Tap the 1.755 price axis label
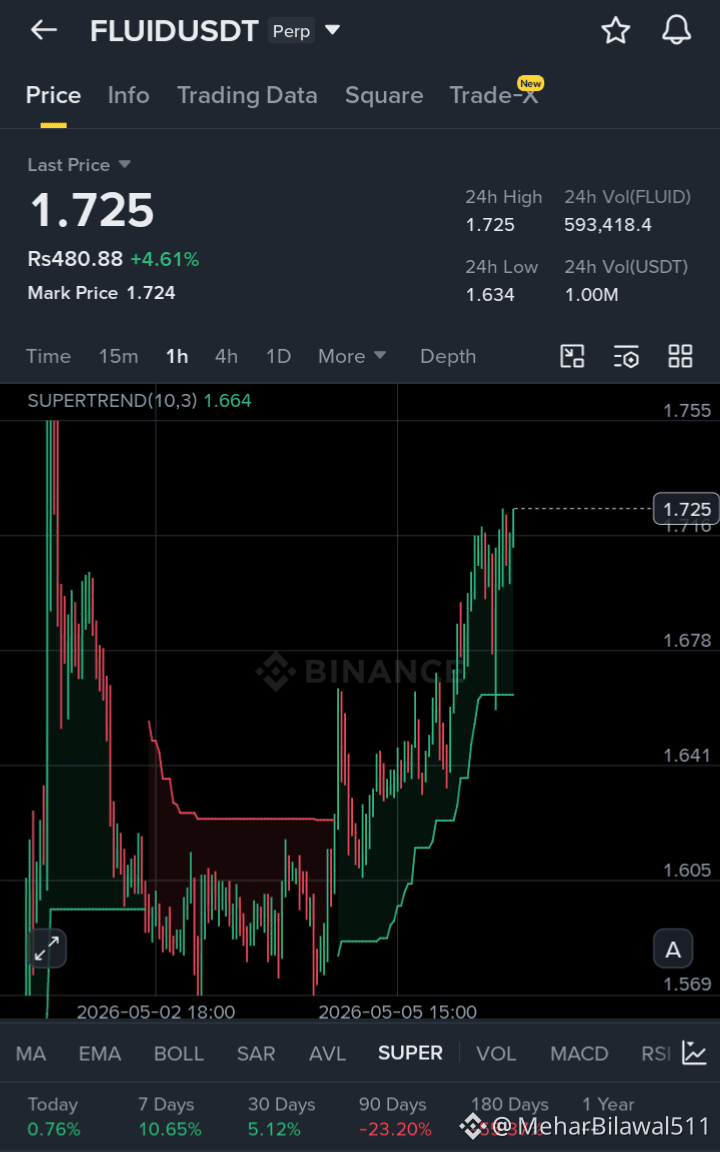Viewport: 720px width, 1152px height. tap(688, 411)
